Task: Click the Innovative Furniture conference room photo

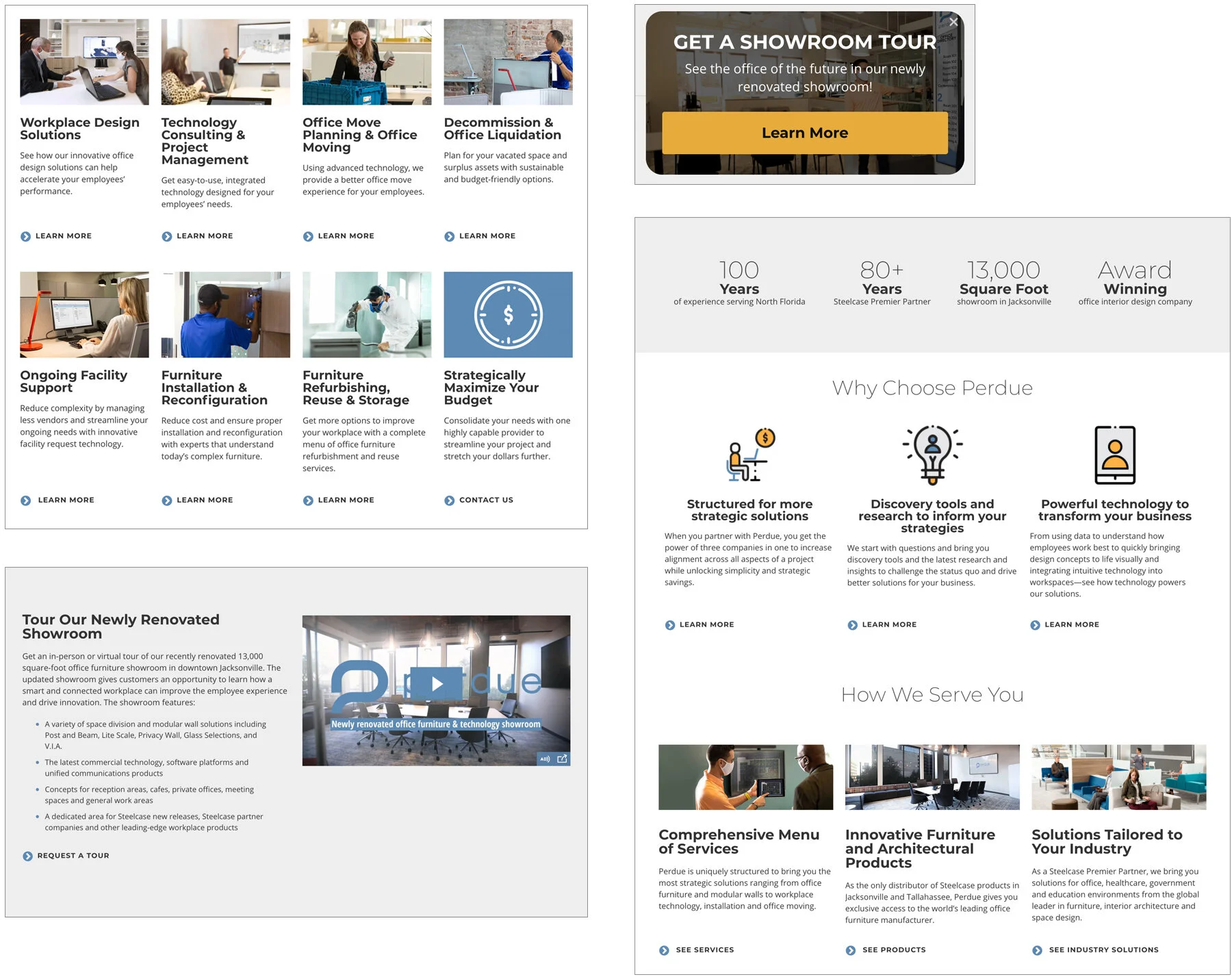Action: point(932,777)
